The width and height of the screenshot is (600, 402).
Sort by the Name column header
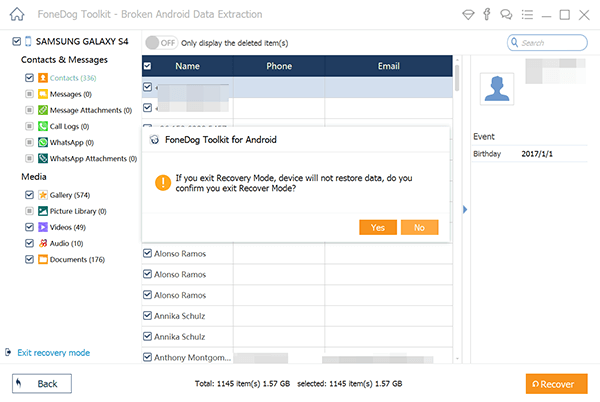click(x=188, y=66)
